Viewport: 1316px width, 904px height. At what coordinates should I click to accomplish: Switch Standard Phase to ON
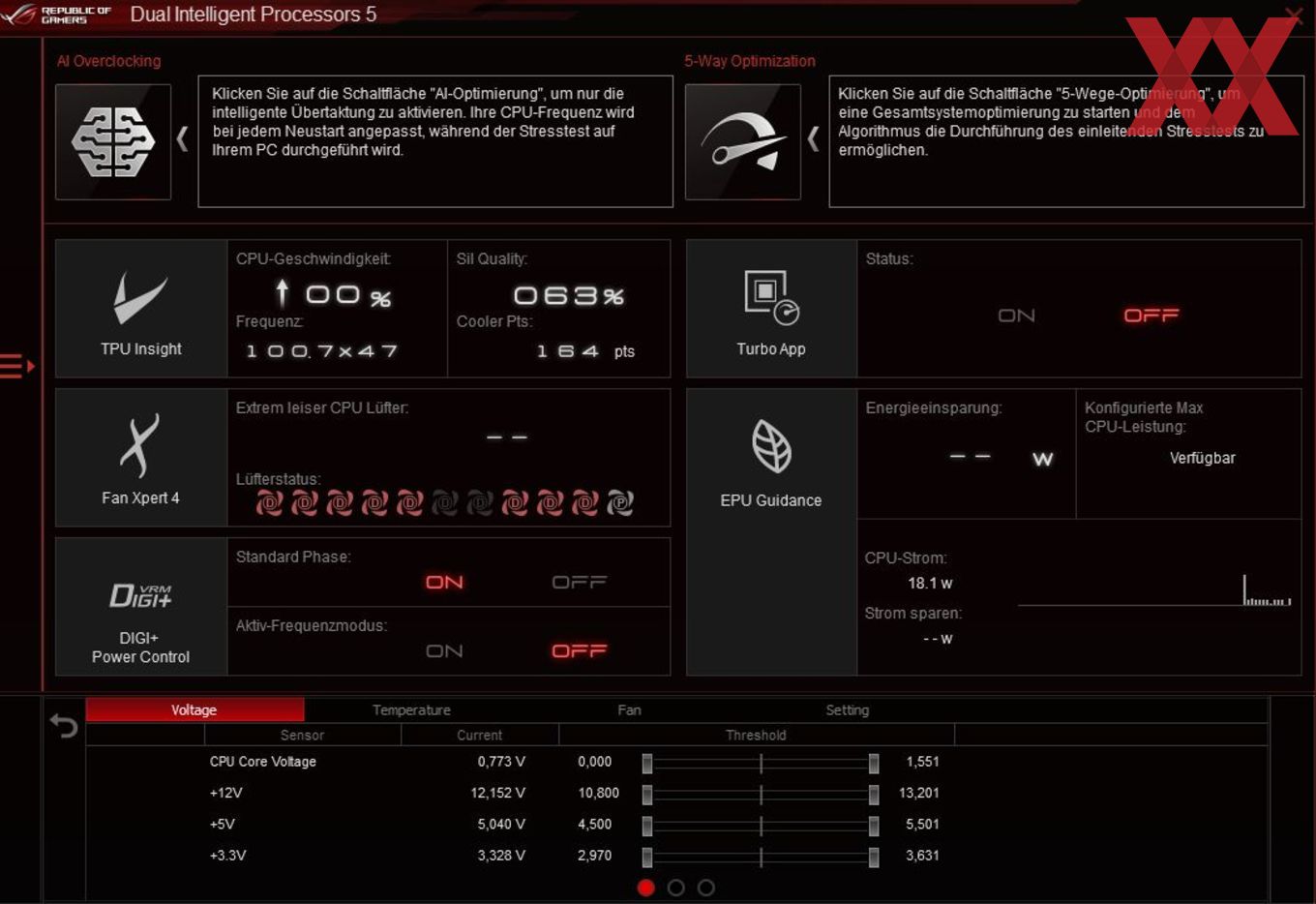444,582
